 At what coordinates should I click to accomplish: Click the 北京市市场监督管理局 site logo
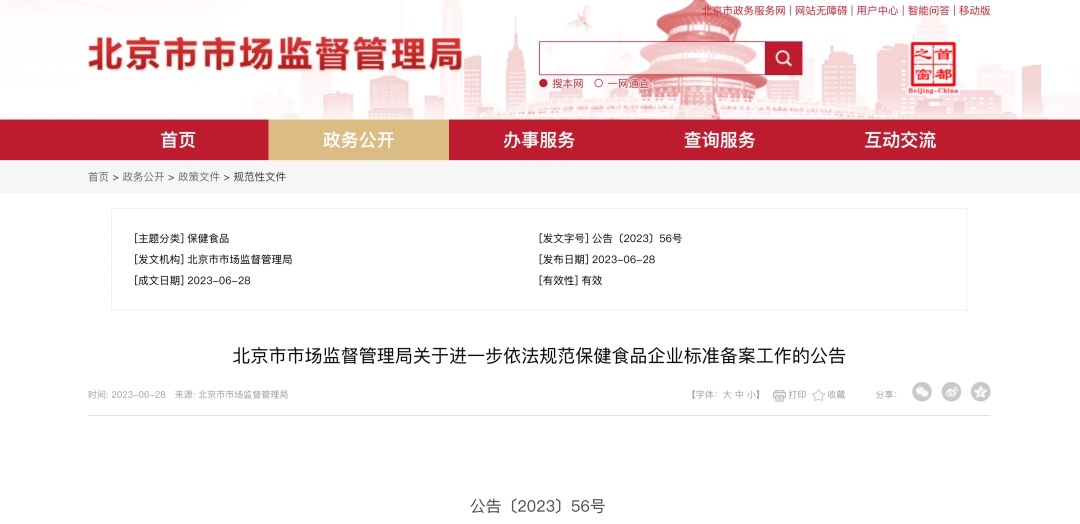tap(275, 54)
